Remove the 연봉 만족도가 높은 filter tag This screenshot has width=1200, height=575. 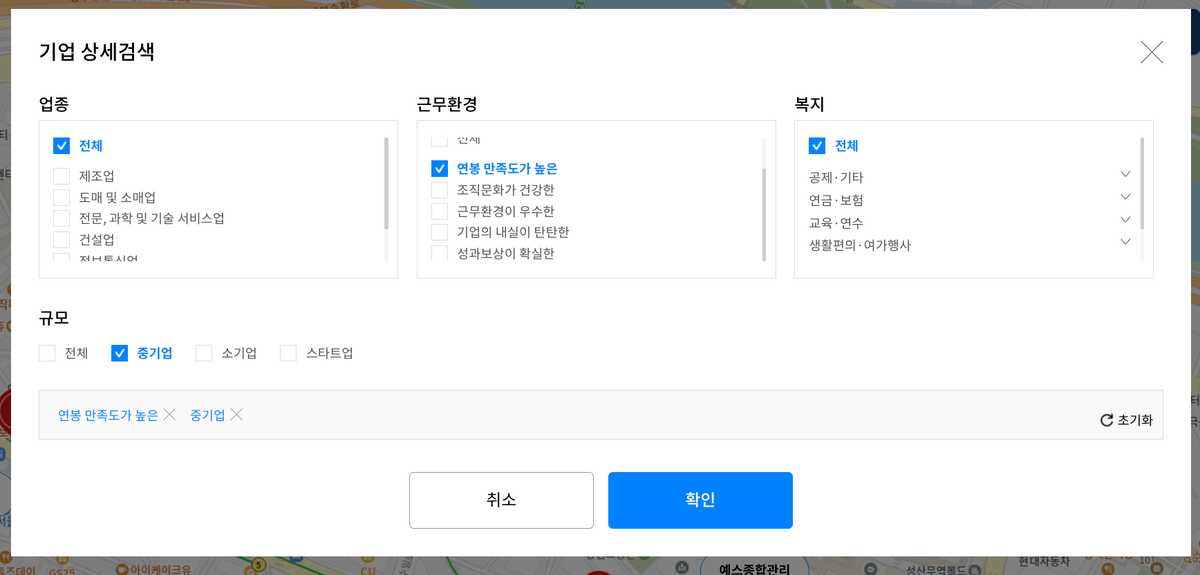click(x=170, y=414)
